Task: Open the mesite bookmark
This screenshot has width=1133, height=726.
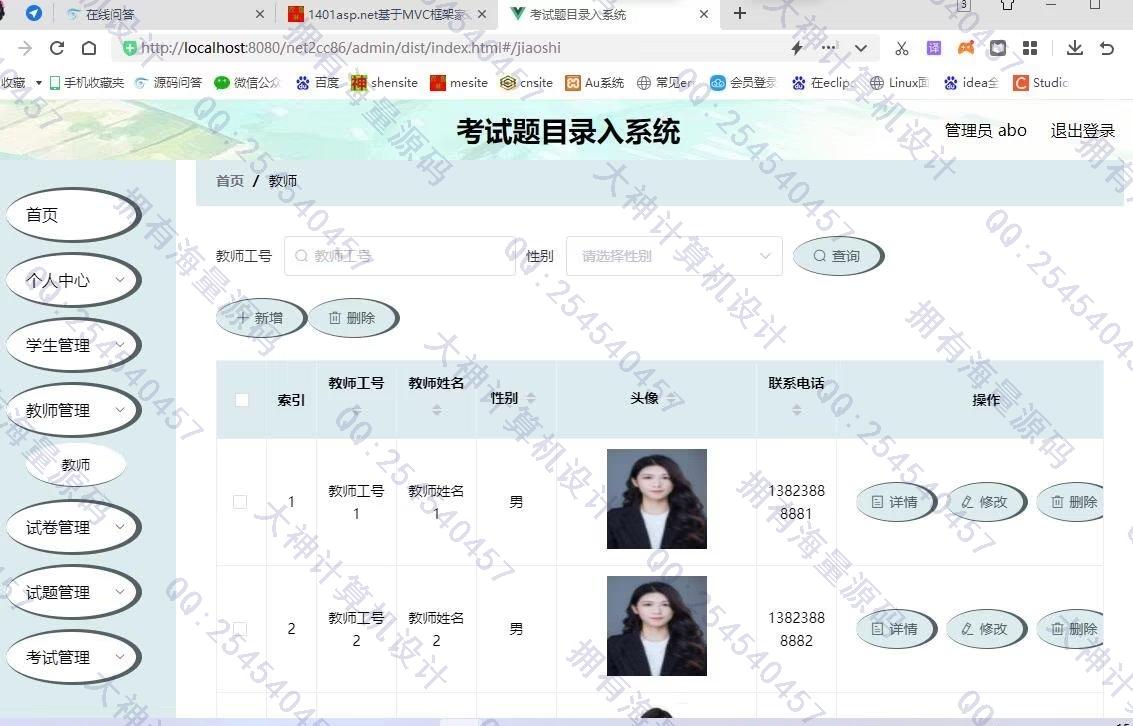Action: click(x=459, y=82)
